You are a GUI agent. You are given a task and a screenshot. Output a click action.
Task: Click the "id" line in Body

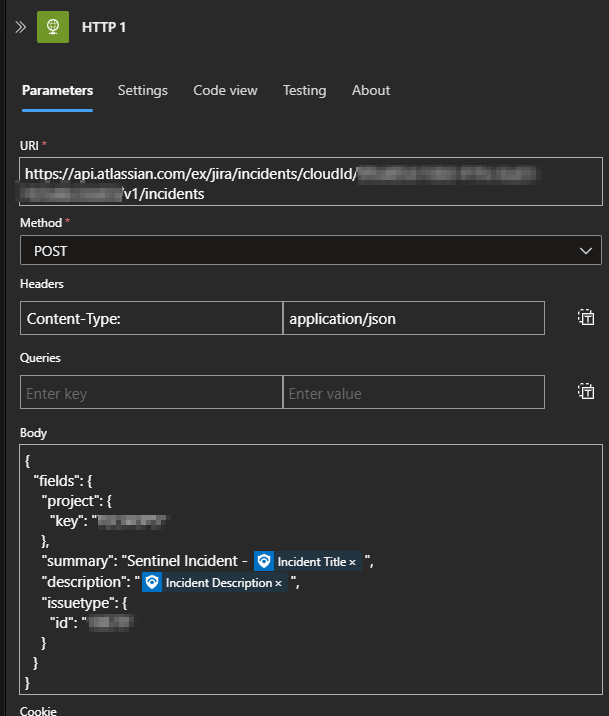pos(91,623)
